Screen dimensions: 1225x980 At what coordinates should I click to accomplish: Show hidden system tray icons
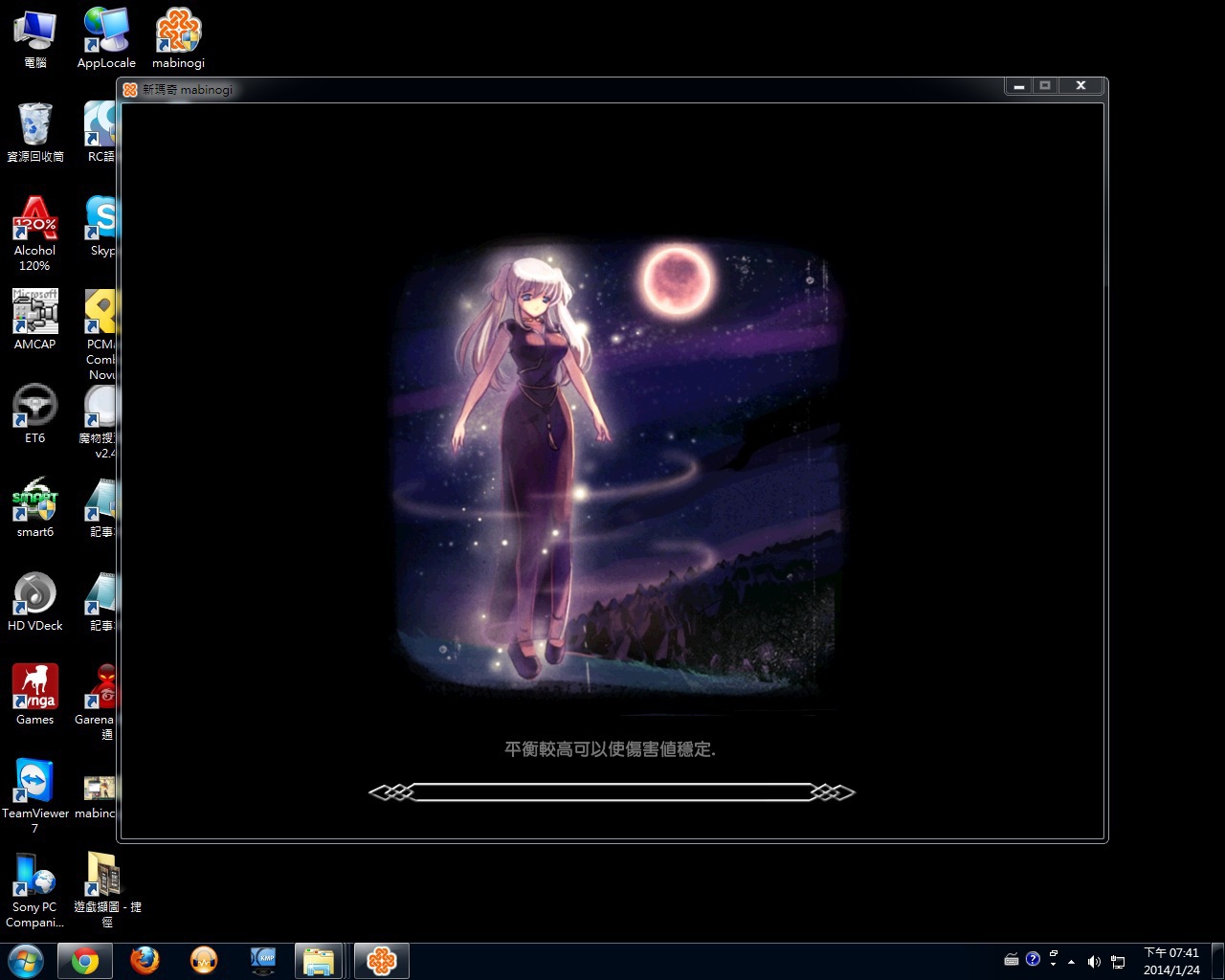(x=1071, y=961)
